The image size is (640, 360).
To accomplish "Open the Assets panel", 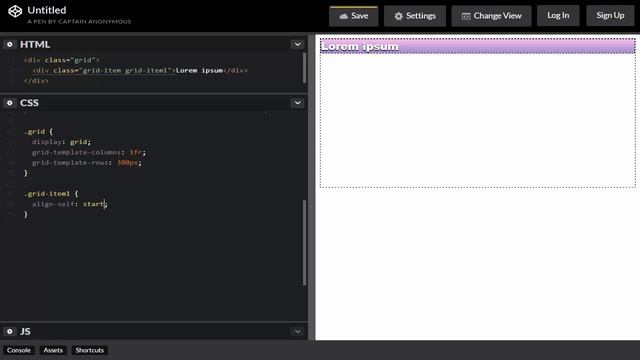I will [53, 350].
